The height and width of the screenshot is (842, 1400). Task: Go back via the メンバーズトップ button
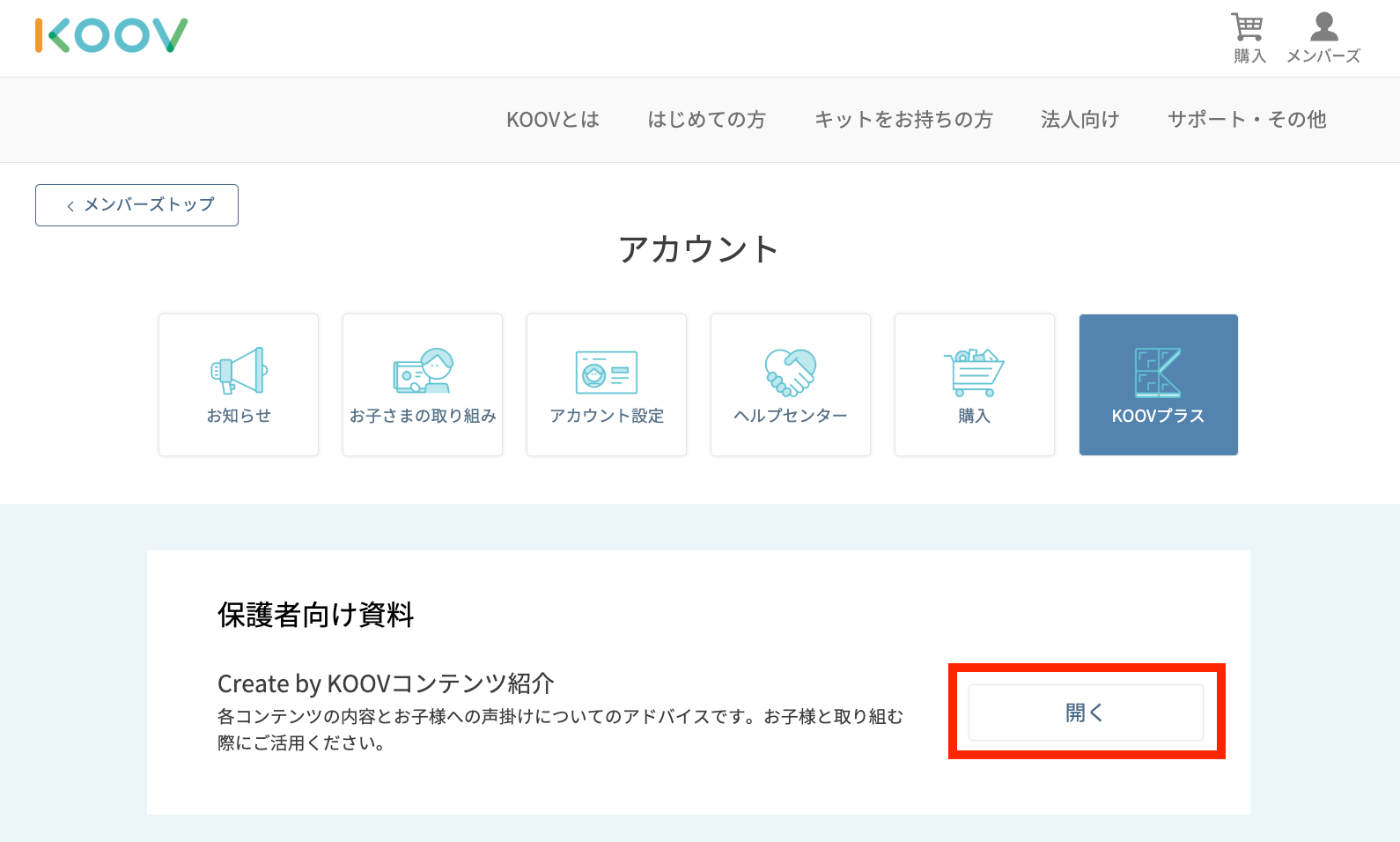137,205
